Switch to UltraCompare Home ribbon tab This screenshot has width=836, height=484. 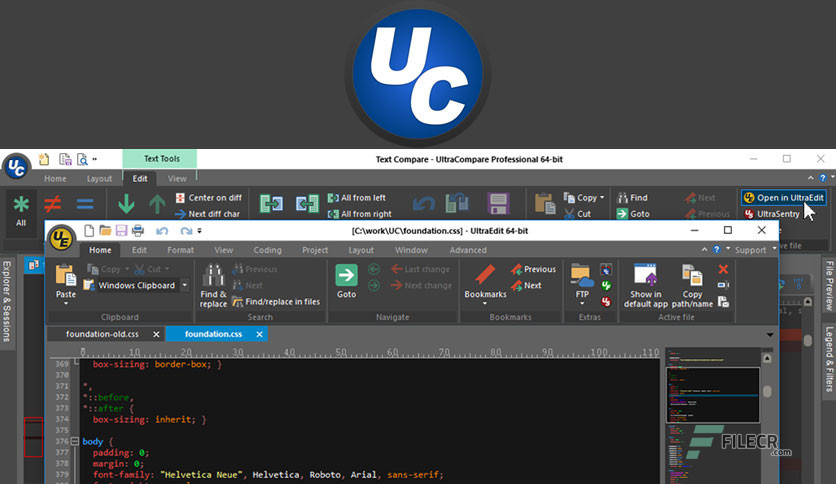[55, 179]
